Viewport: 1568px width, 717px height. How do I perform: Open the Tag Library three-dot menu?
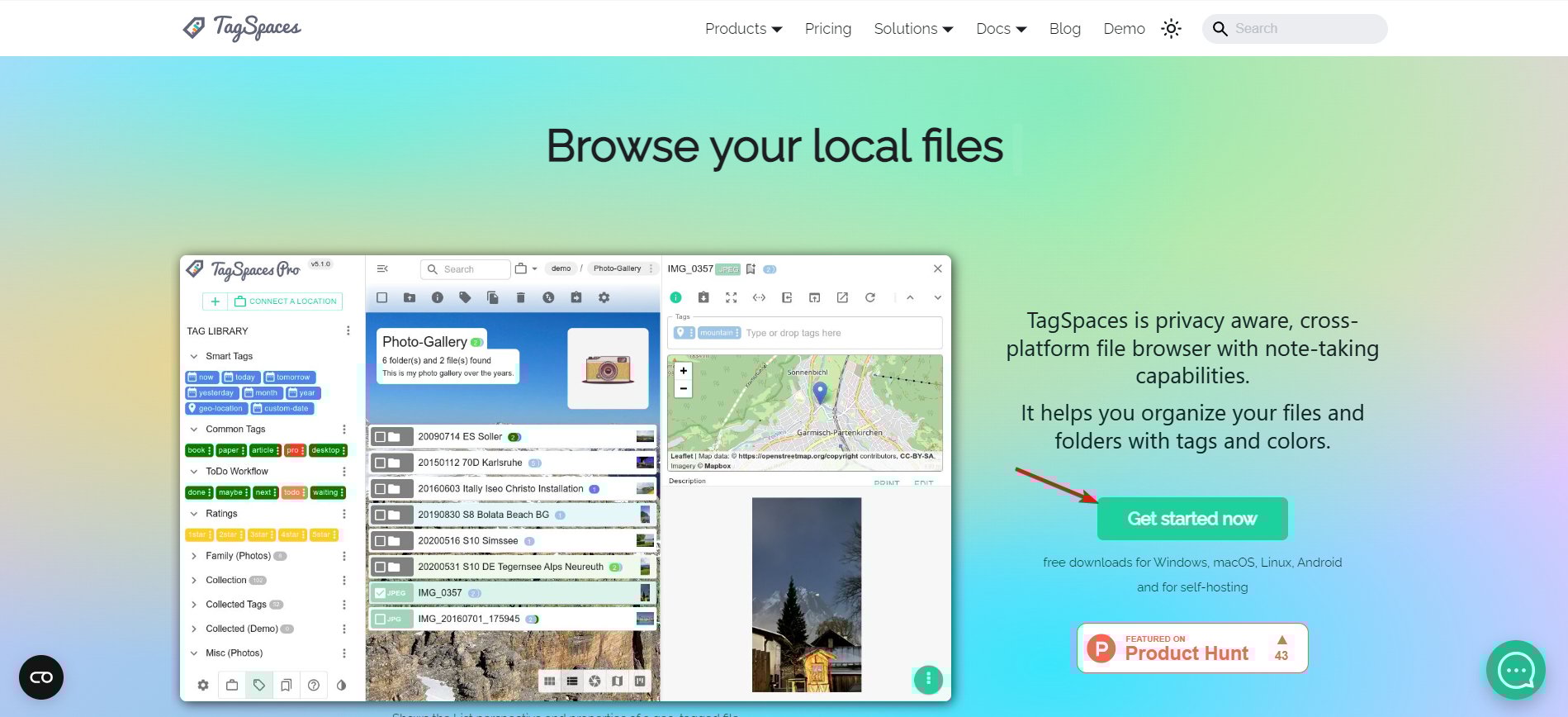click(x=348, y=331)
